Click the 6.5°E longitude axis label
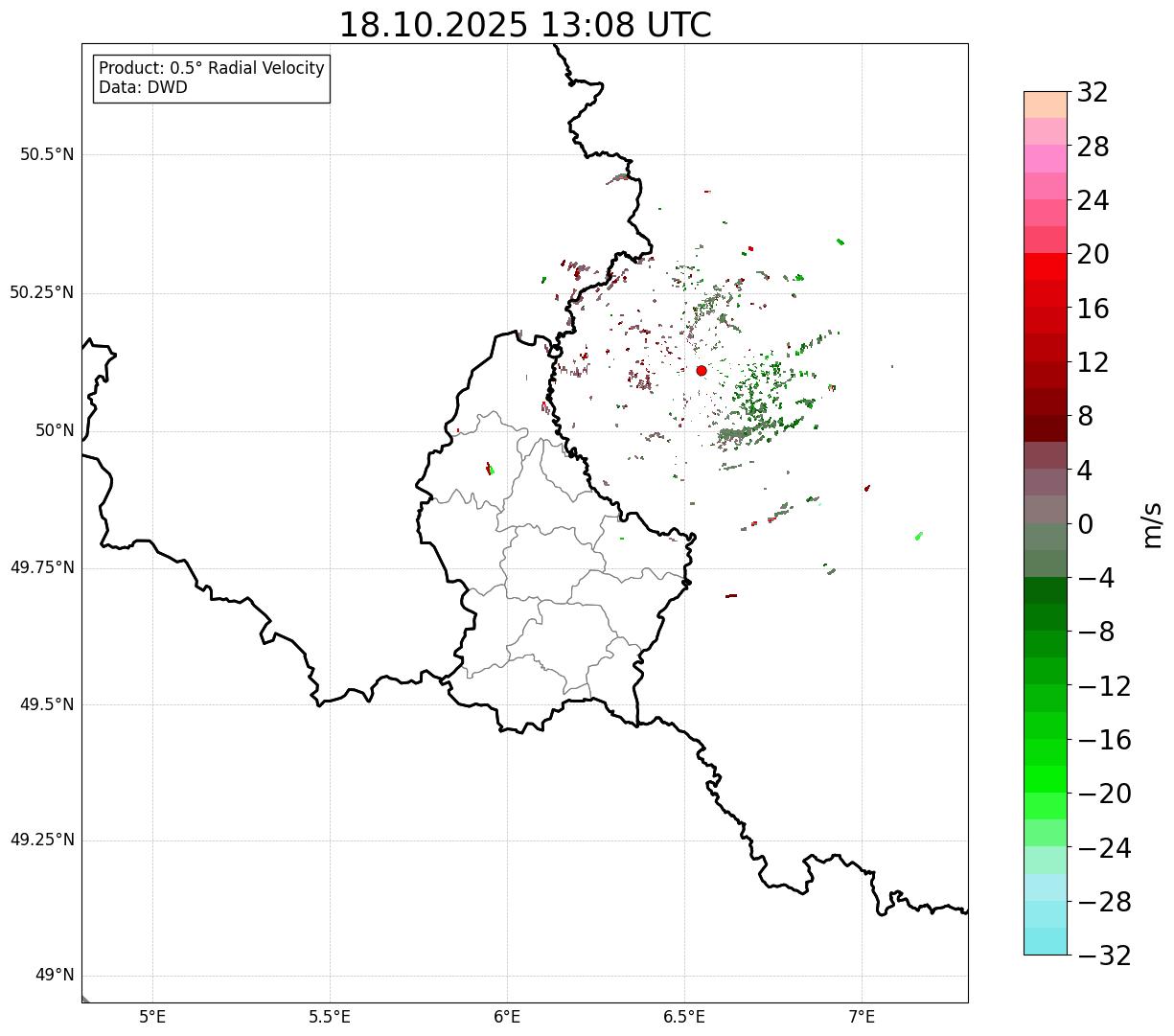This screenshot has height=1036, width=1174. (684, 1017)
